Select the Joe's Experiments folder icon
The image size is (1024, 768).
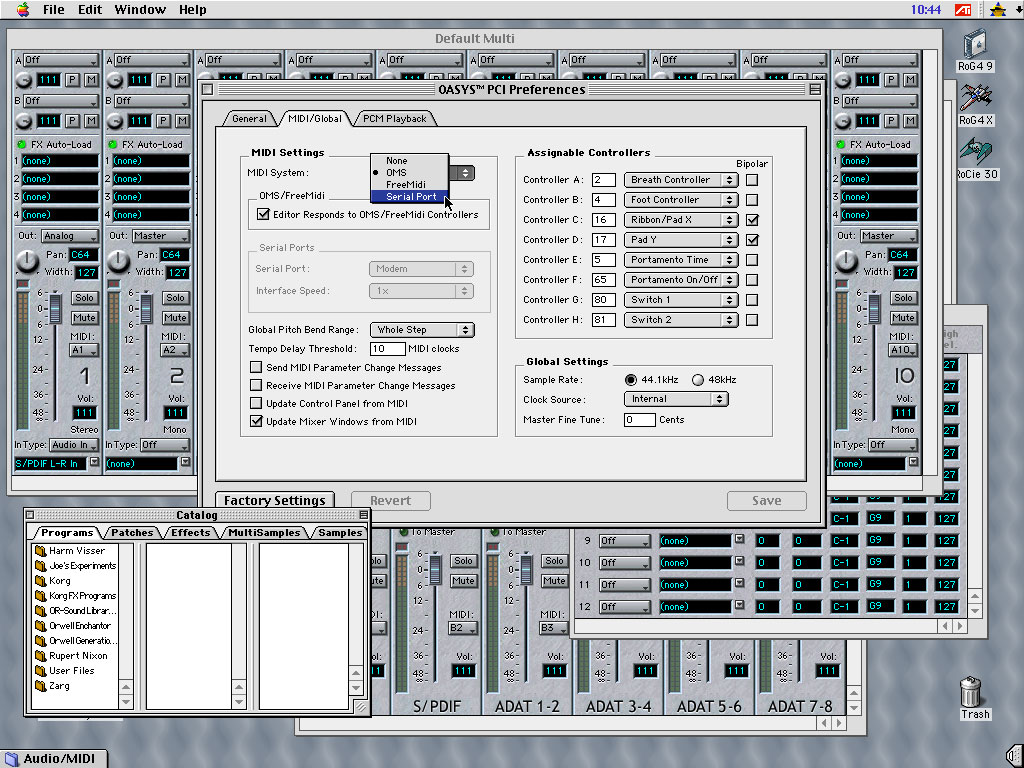tap(40, 566)
